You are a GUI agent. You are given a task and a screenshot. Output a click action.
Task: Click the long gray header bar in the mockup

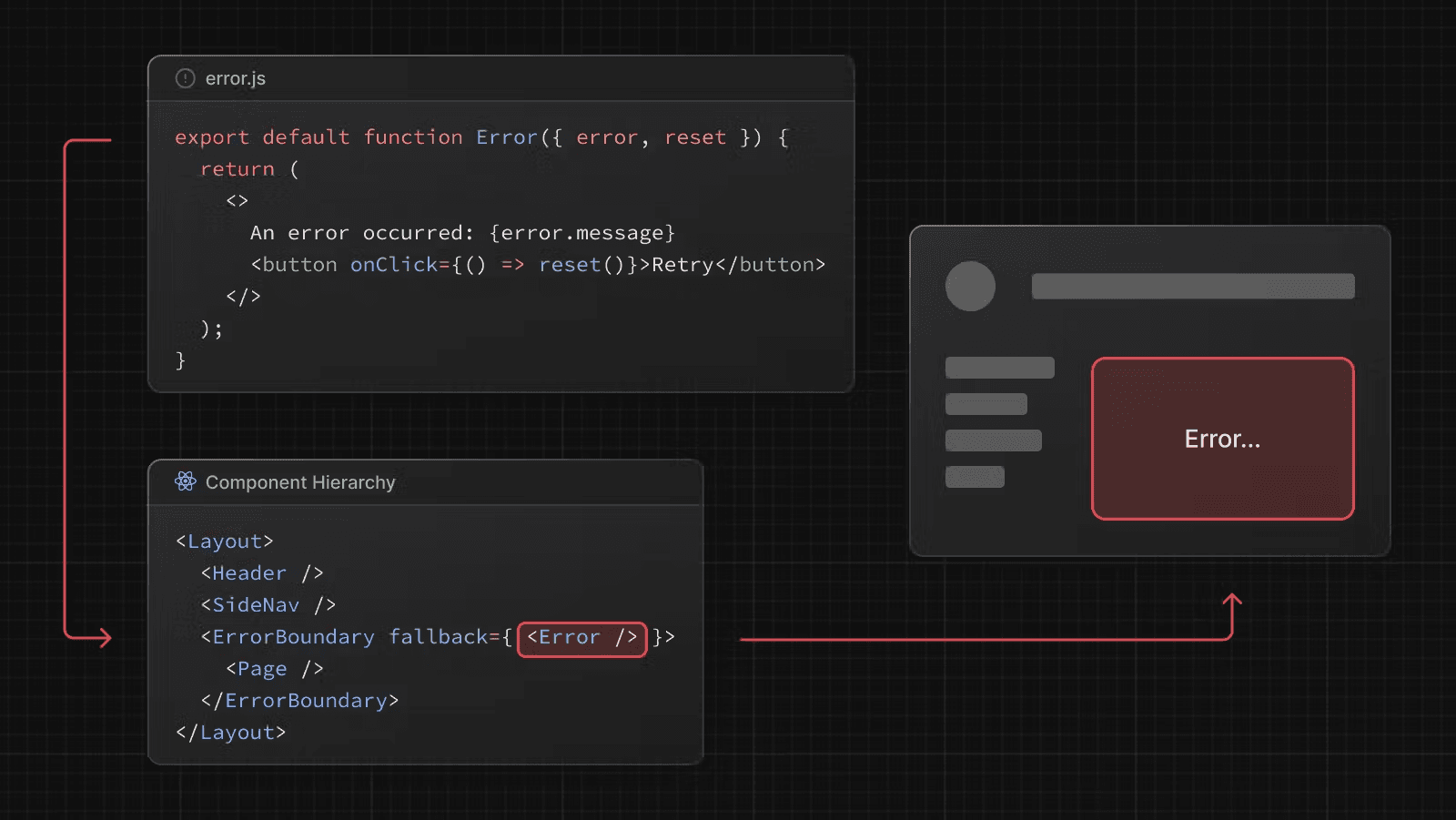click(x=1193, y=286)
